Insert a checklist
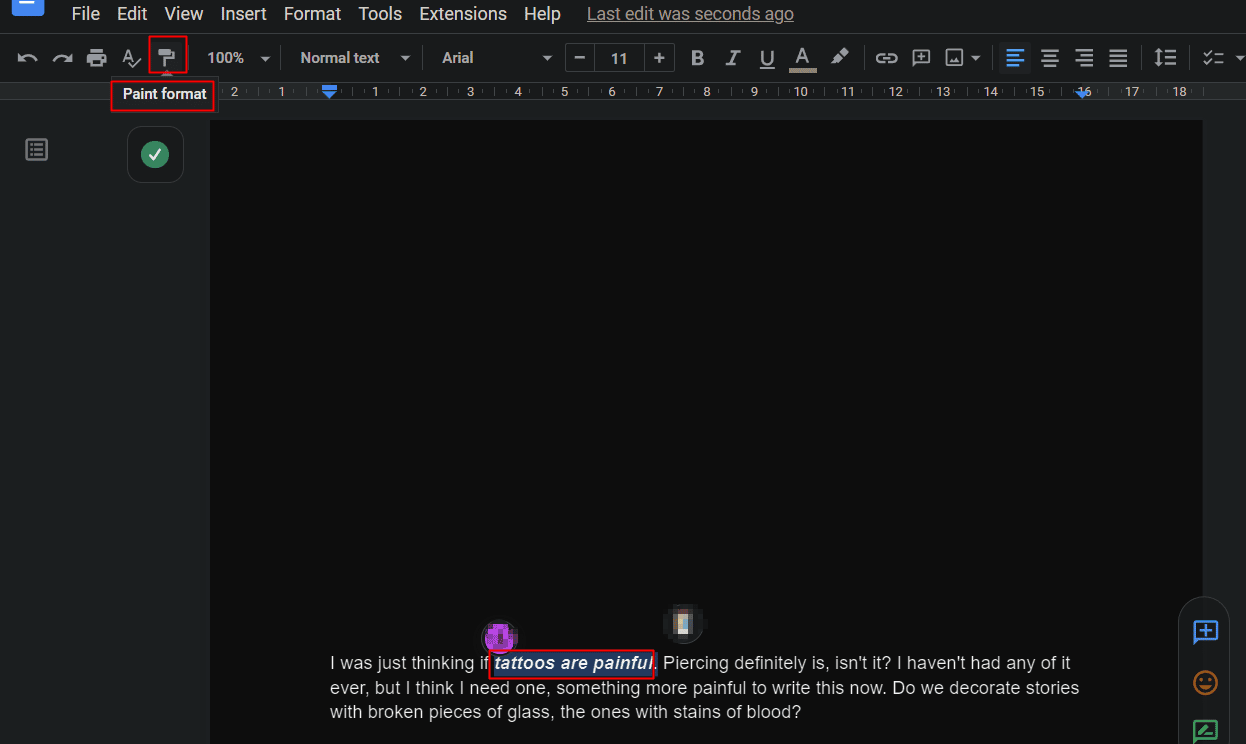The height and width of the screenshot is (744, 1246). click(x=1212, y=58)
